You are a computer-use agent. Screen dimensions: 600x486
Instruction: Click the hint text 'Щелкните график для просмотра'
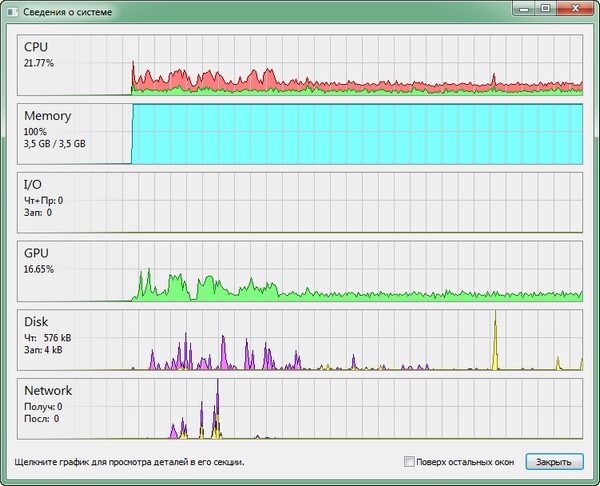tap(129, 463)
